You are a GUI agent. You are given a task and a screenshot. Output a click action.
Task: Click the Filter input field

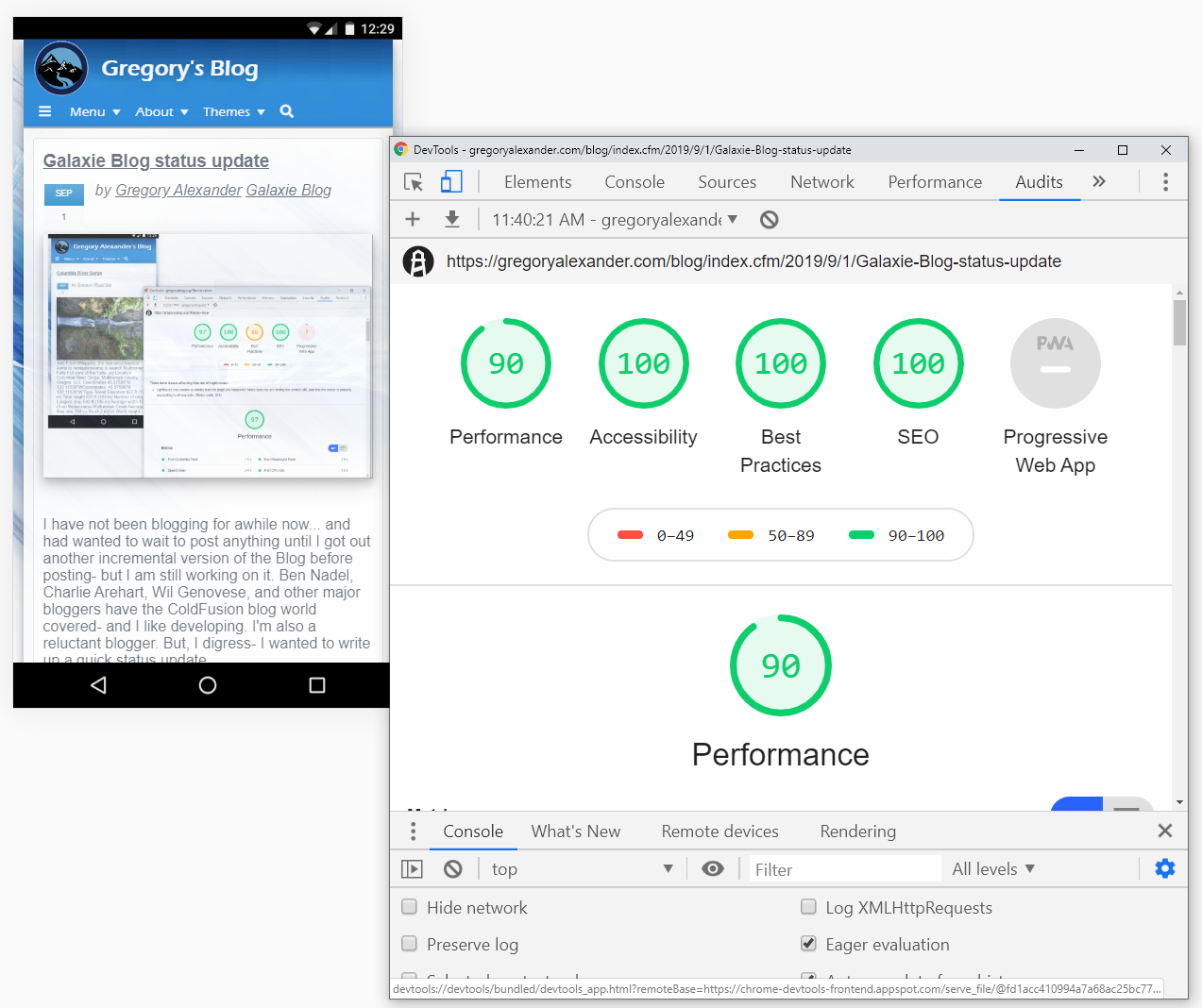[845, 868]
